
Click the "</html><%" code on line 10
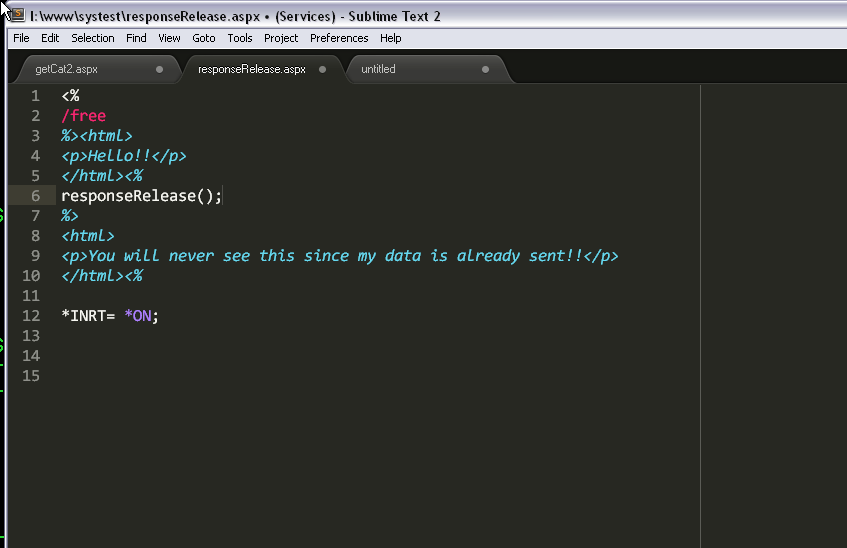[x=102, y=276]
